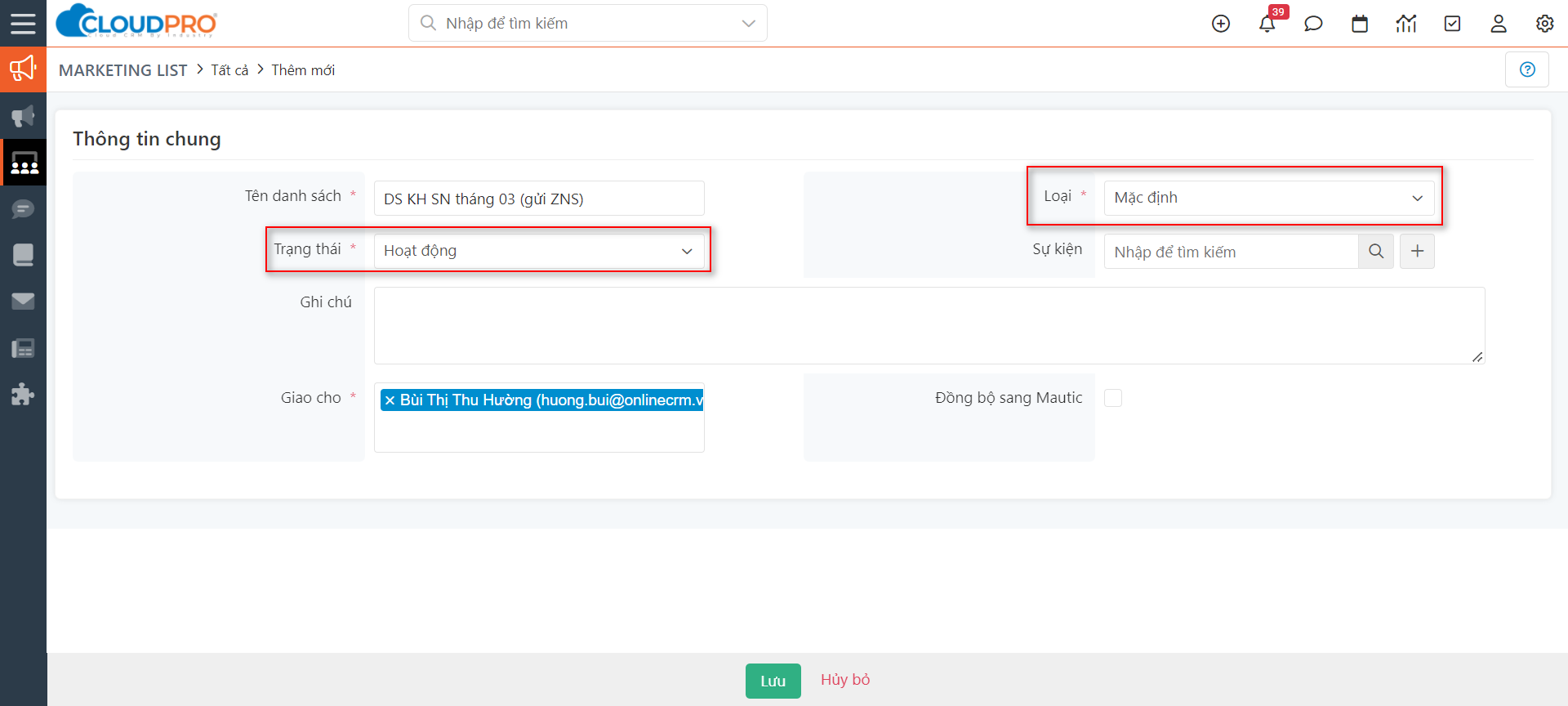
Task: Open the quick create plus icon
Action: [x=1221, y=24]
